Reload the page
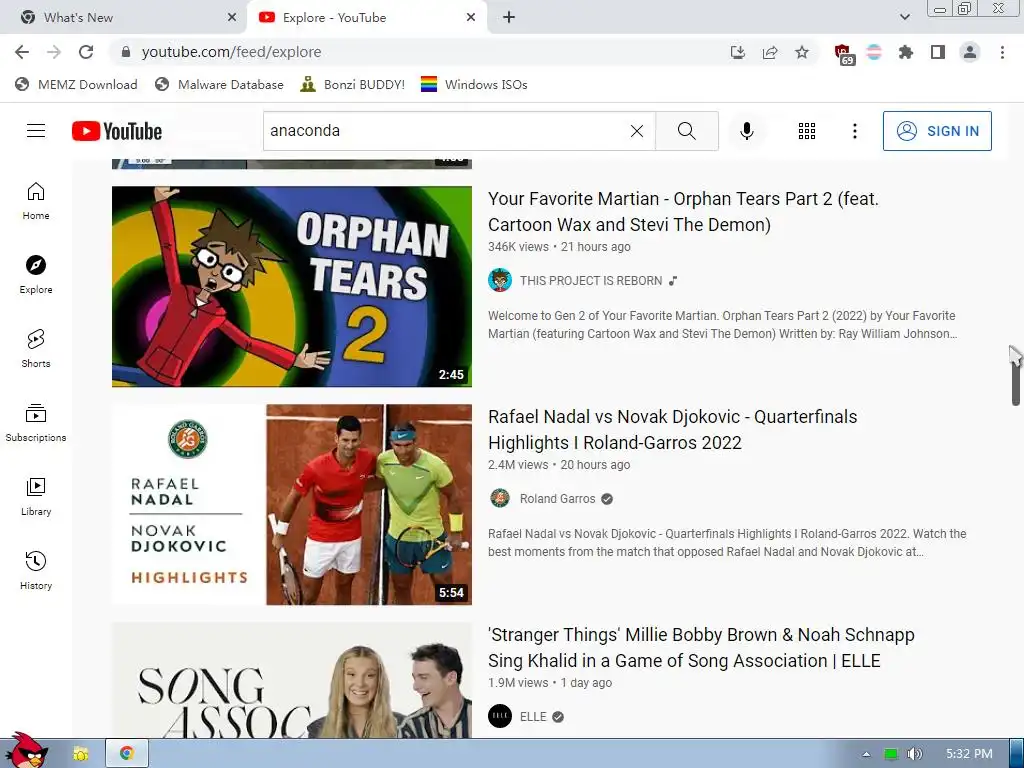 click(86, 52)
